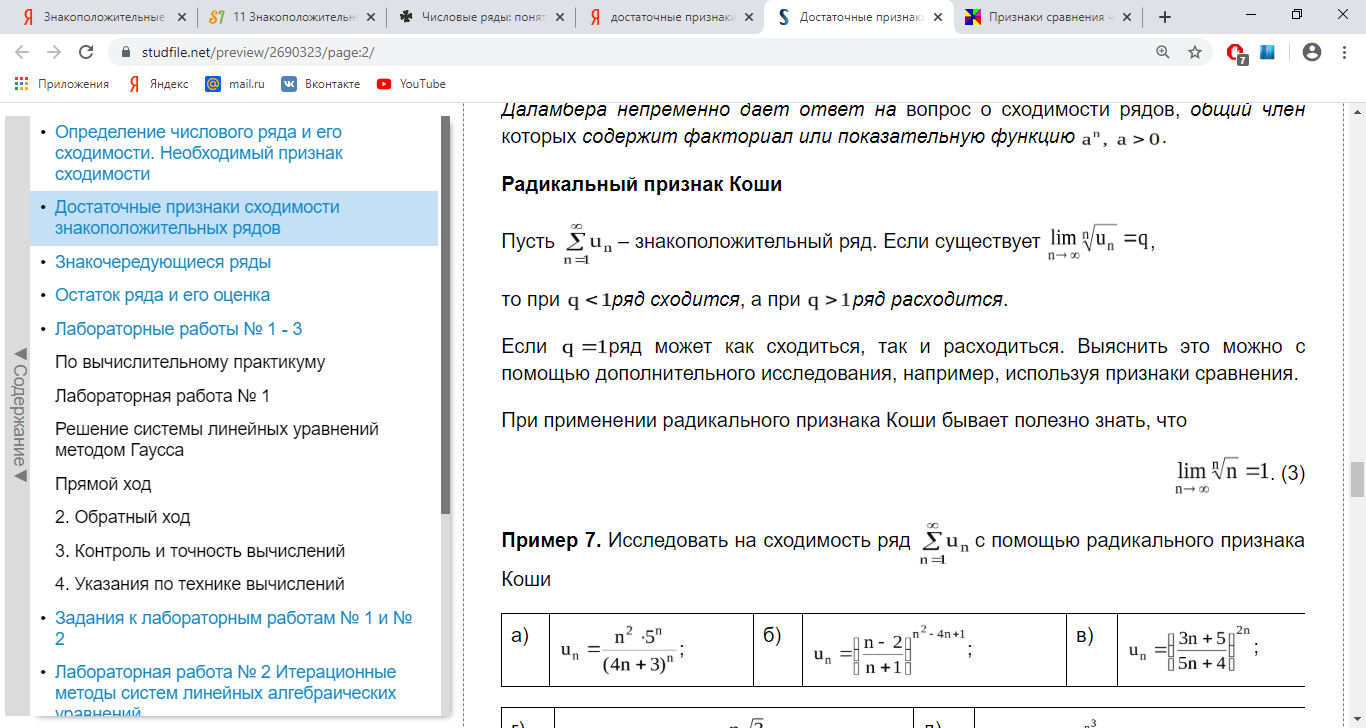The height and width of the screenshot is (728, 1366).
Task: Click Радикальный признак Коши heading
Action: (641, 185)
